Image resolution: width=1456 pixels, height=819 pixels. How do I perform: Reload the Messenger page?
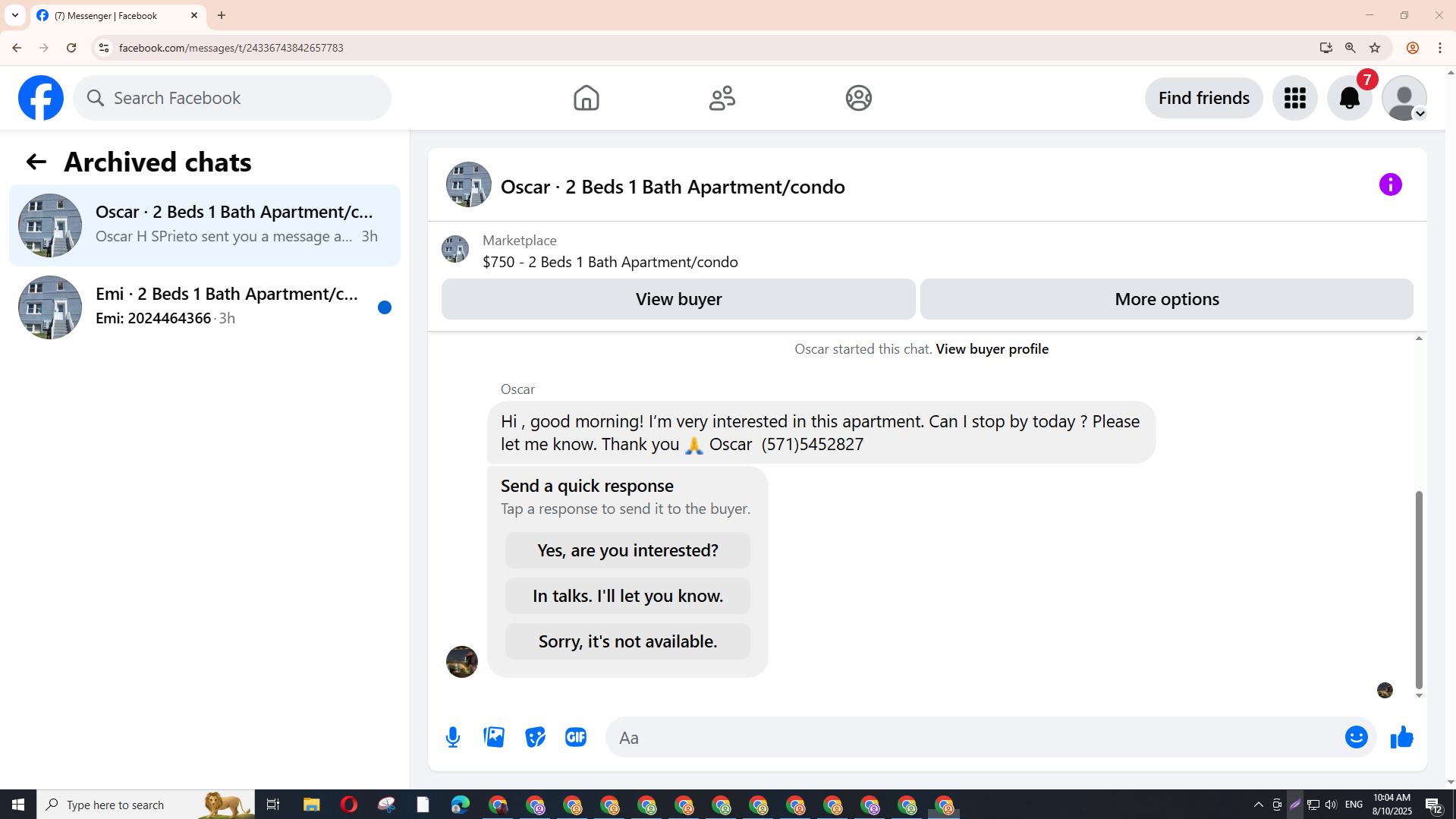pyautogui.click(x=71, y=48)
